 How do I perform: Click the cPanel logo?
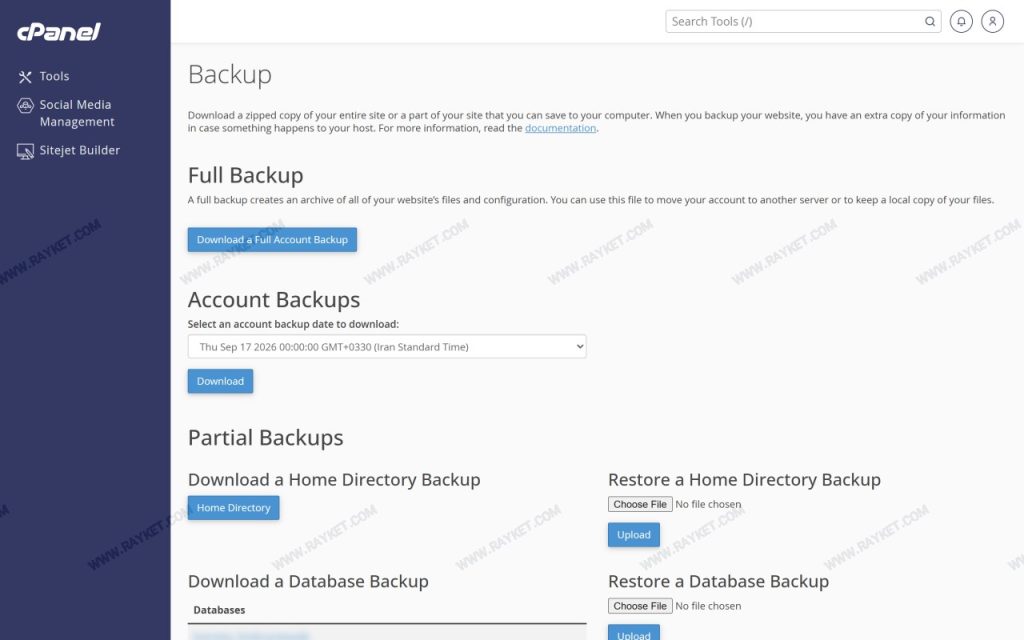(59, 31)
